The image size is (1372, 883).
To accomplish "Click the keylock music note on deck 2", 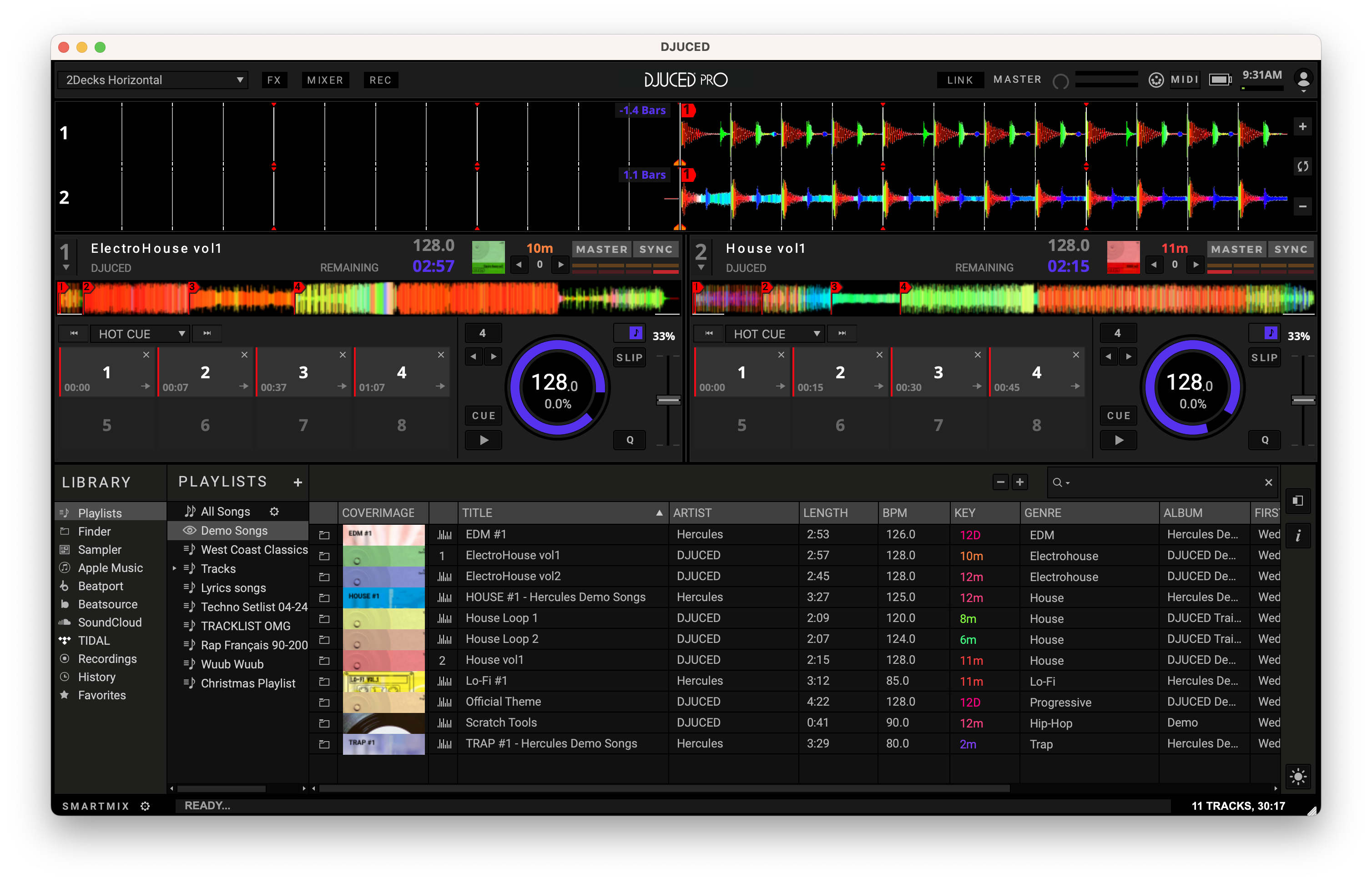I will [1271, 333].
